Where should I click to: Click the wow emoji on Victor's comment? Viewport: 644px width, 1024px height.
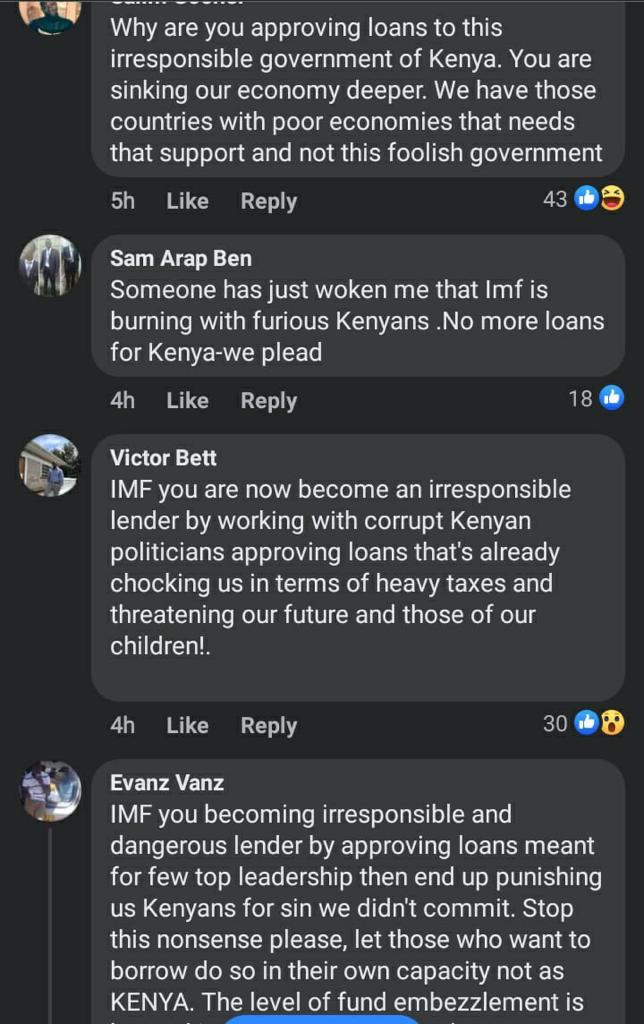tap(613, 723)
